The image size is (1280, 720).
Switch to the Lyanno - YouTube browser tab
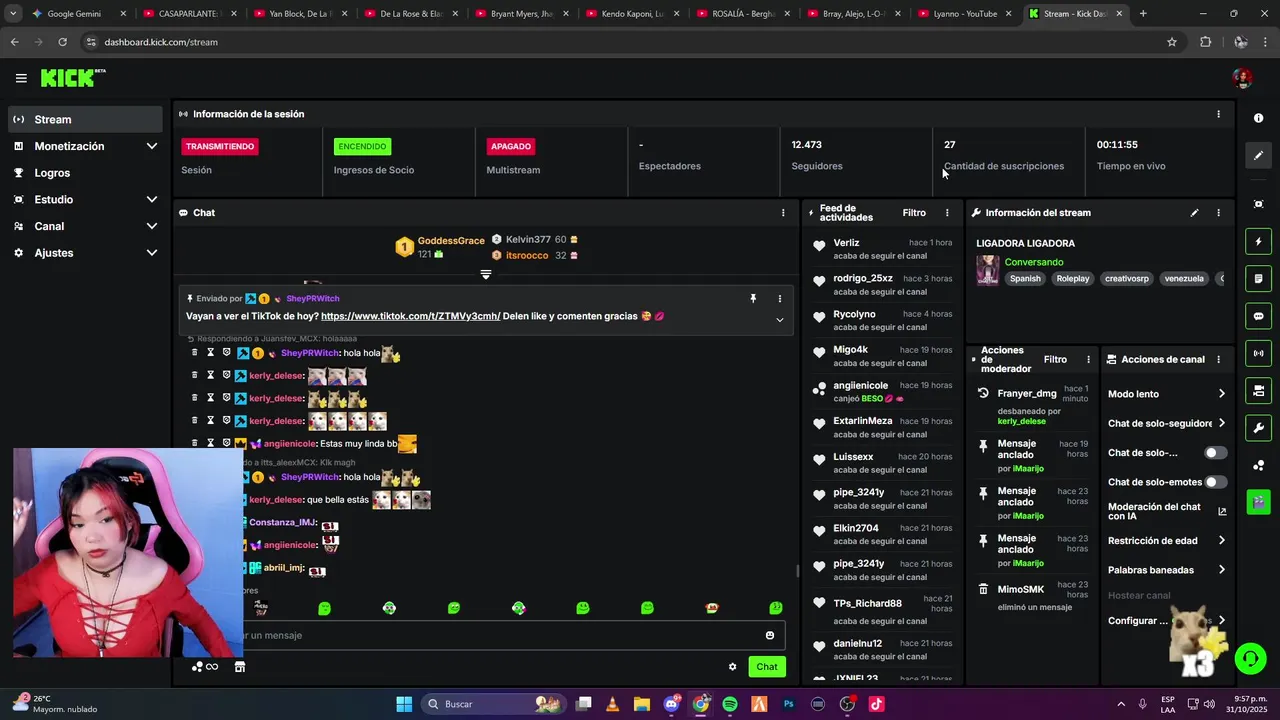pos(966,14)
